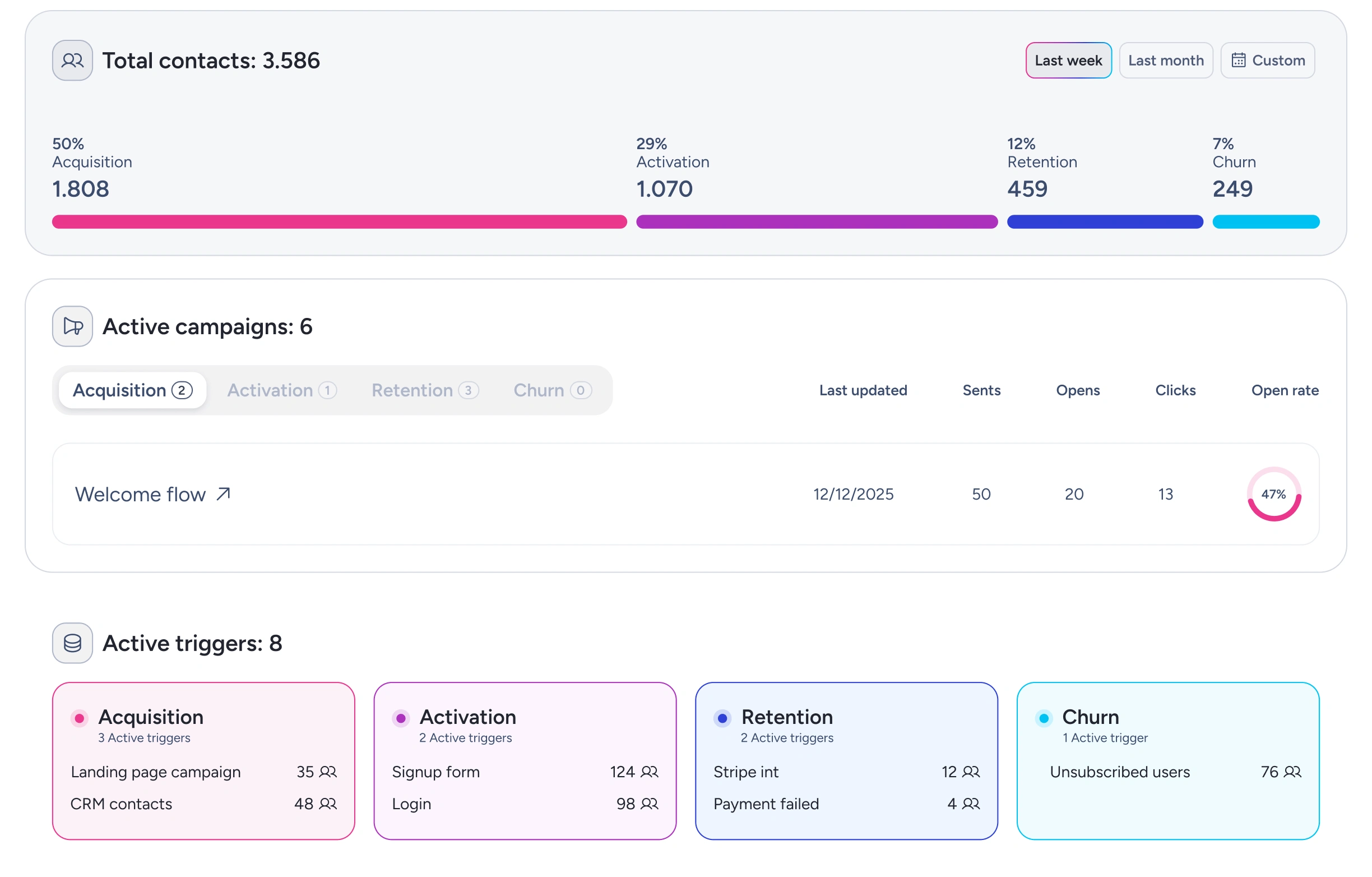Click the active campaigns megaphone icon
Screen dimensions: 1372x877
pyautogui.click(x=72, y=326)
